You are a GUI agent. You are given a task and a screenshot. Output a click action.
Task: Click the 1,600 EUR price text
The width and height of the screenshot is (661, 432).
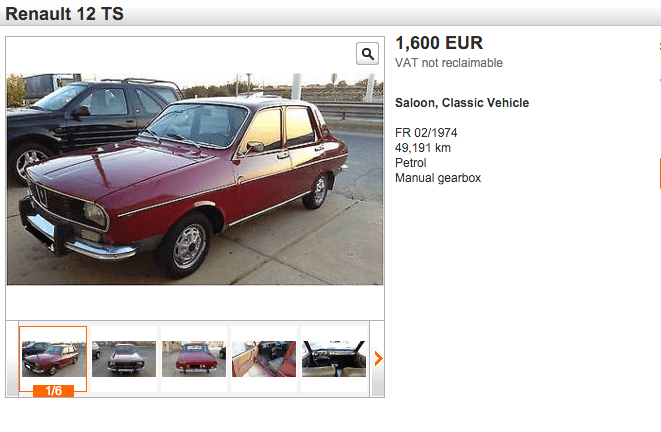click(x=439, y=43)
